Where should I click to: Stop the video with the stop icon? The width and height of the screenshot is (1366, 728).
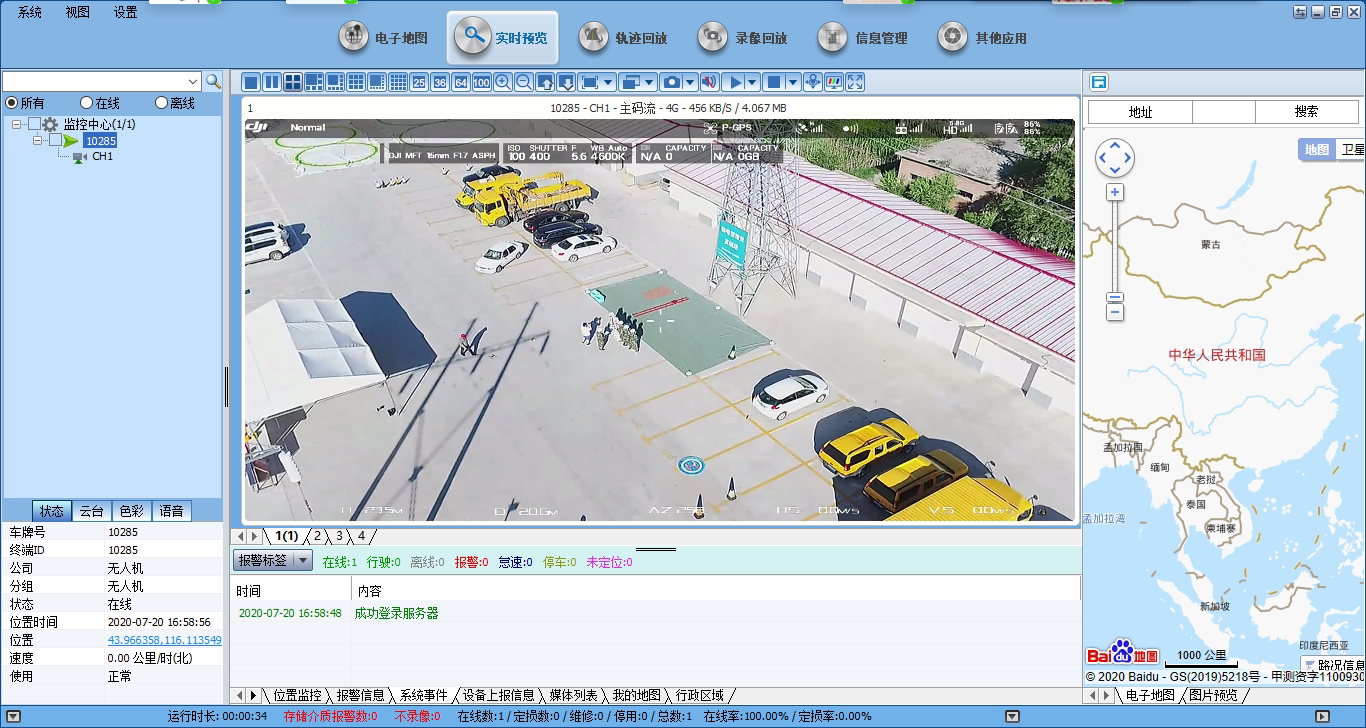774,82
